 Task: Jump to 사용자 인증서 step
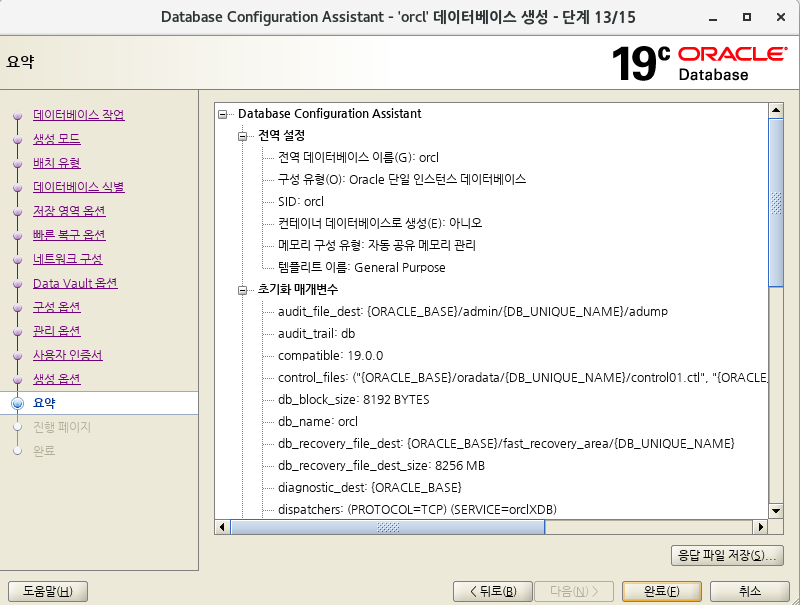[67, 355]
